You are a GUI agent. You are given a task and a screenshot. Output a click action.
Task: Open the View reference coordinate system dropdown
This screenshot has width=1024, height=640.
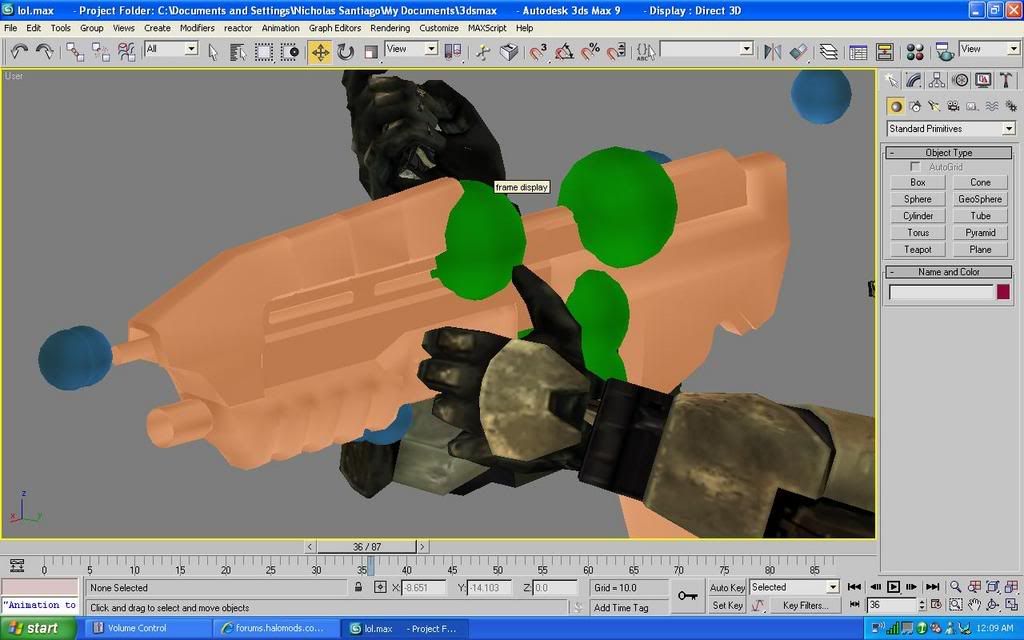coord(411,48)
